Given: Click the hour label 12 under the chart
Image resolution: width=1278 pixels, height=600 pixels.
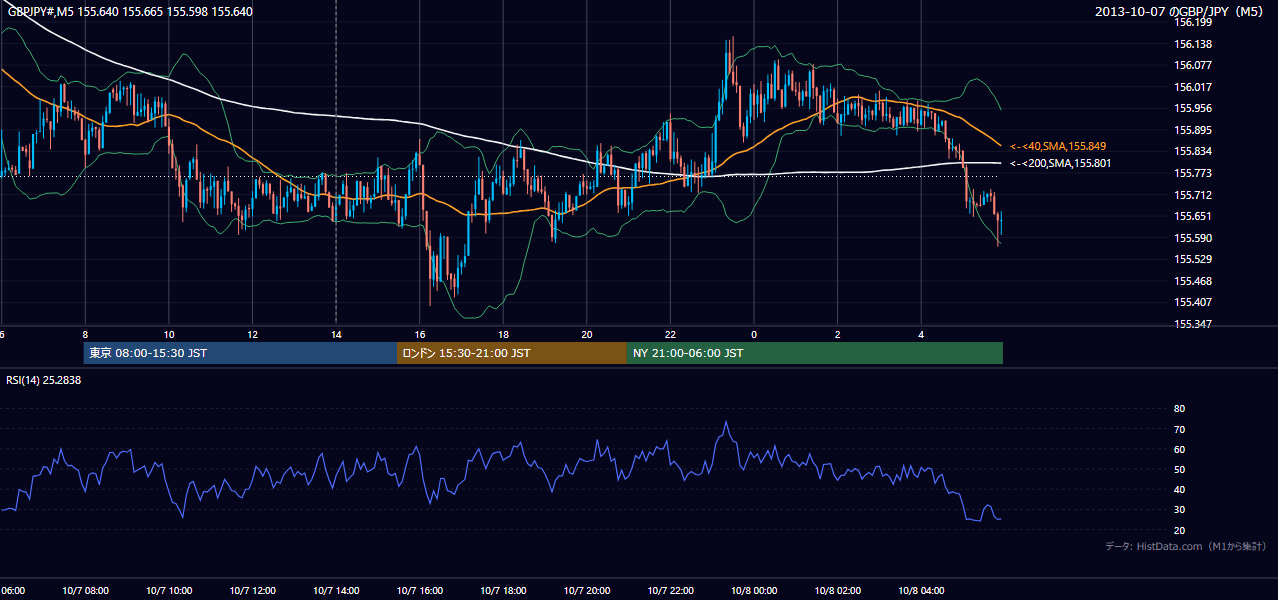Looking at the screenshot, I should 253,335.
